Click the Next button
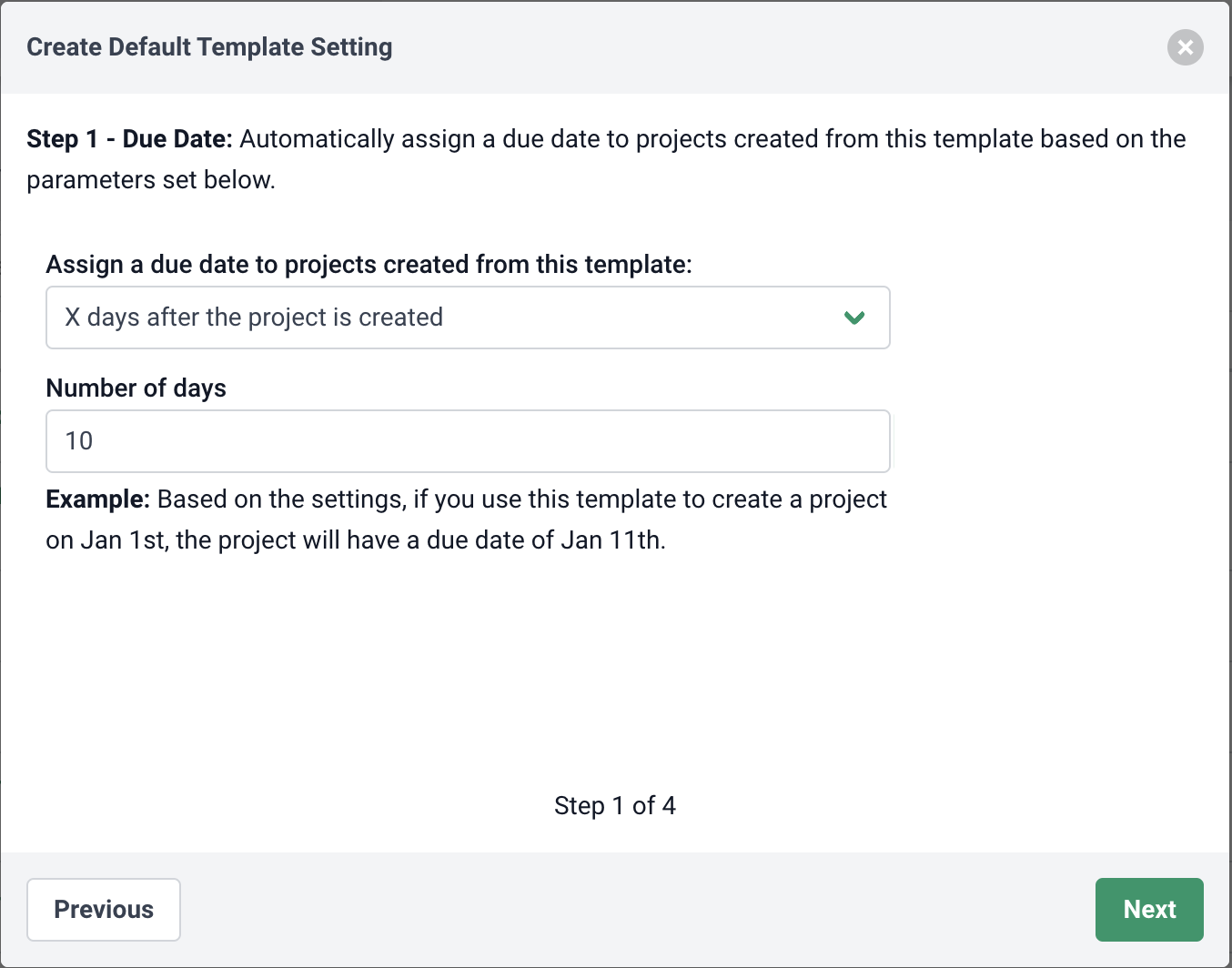Screen dimensions: 1232x968 (1149, 910)
